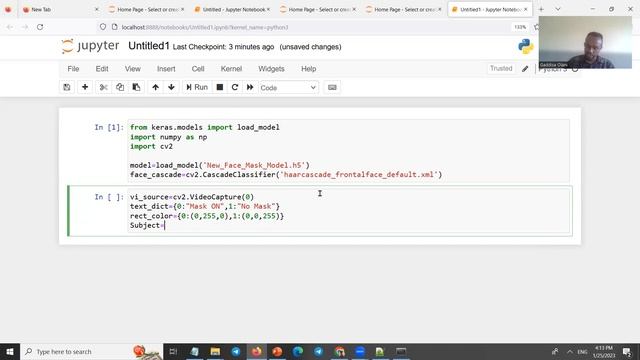640x360 pixels.
Task: Paste cells below icon
Action: pos(136,87)
